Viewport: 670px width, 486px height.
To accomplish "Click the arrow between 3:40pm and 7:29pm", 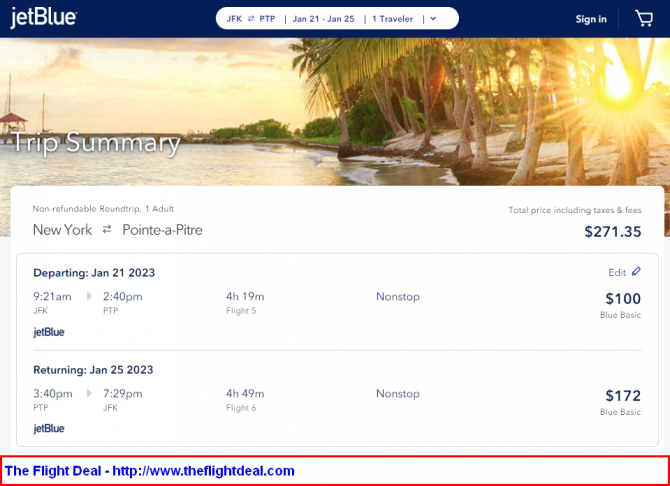I will click(89, 393).
